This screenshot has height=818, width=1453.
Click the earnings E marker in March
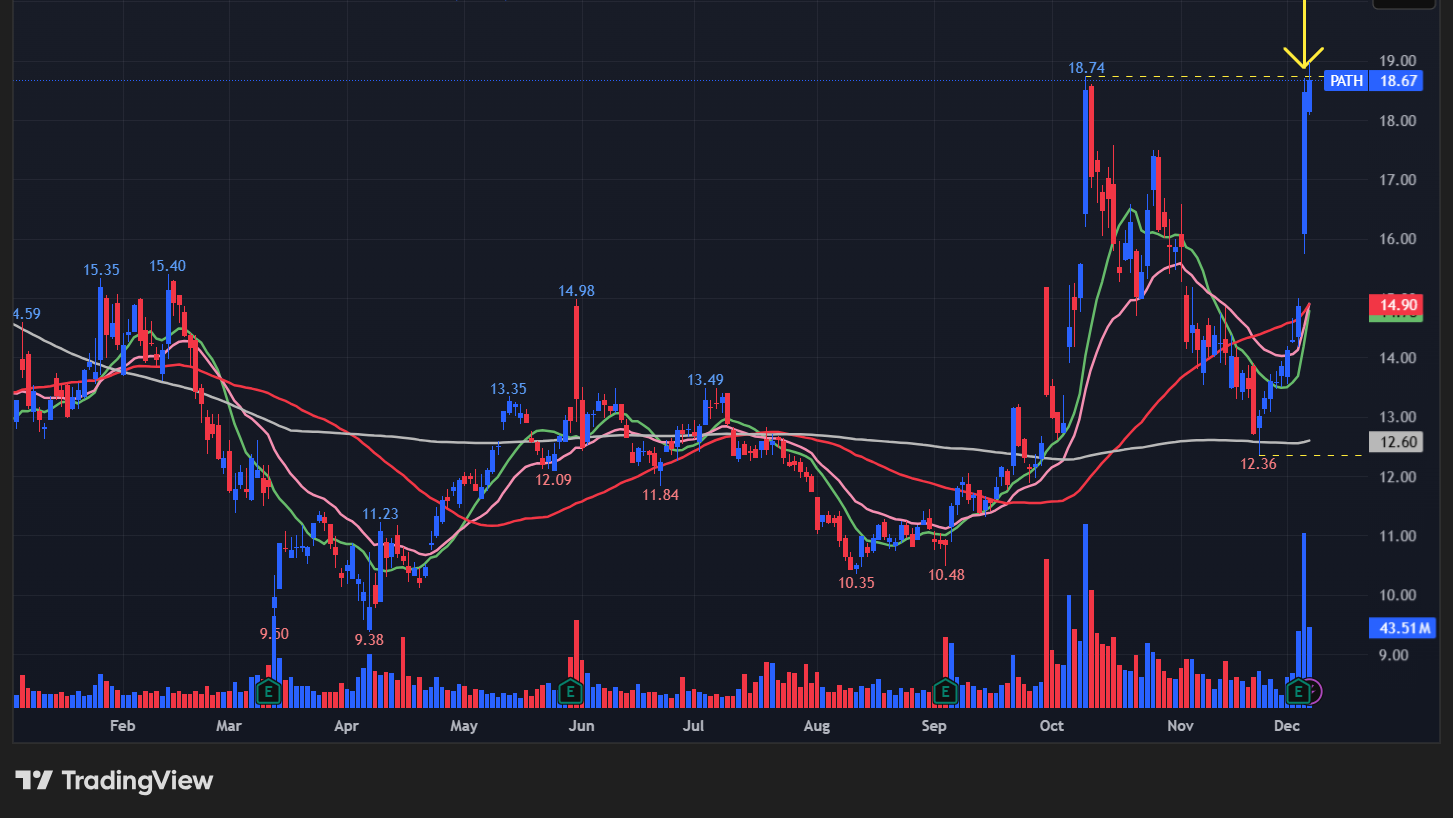point(267,690)
